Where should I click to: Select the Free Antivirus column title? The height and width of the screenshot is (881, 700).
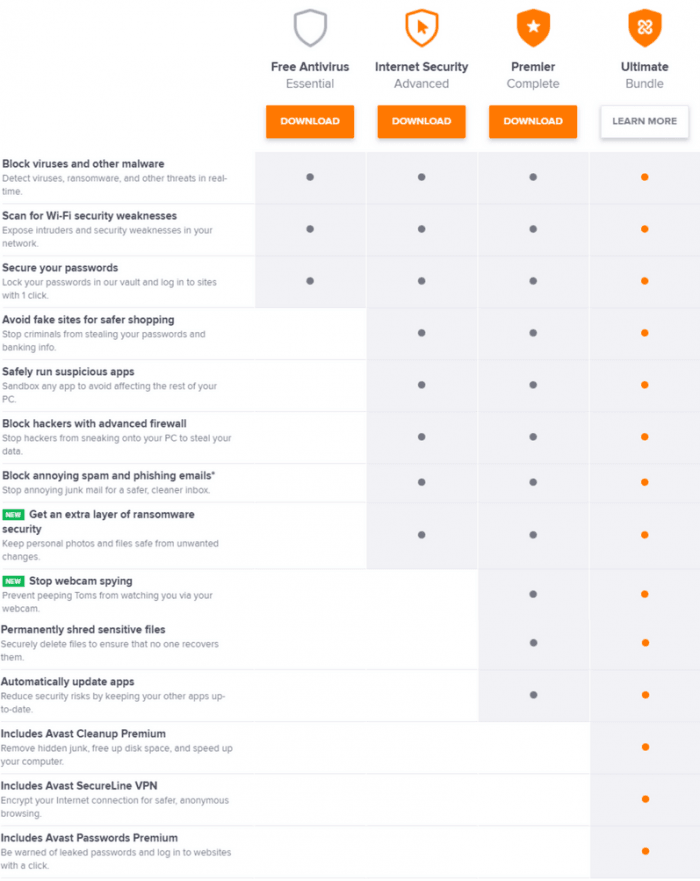click(310, 67)
